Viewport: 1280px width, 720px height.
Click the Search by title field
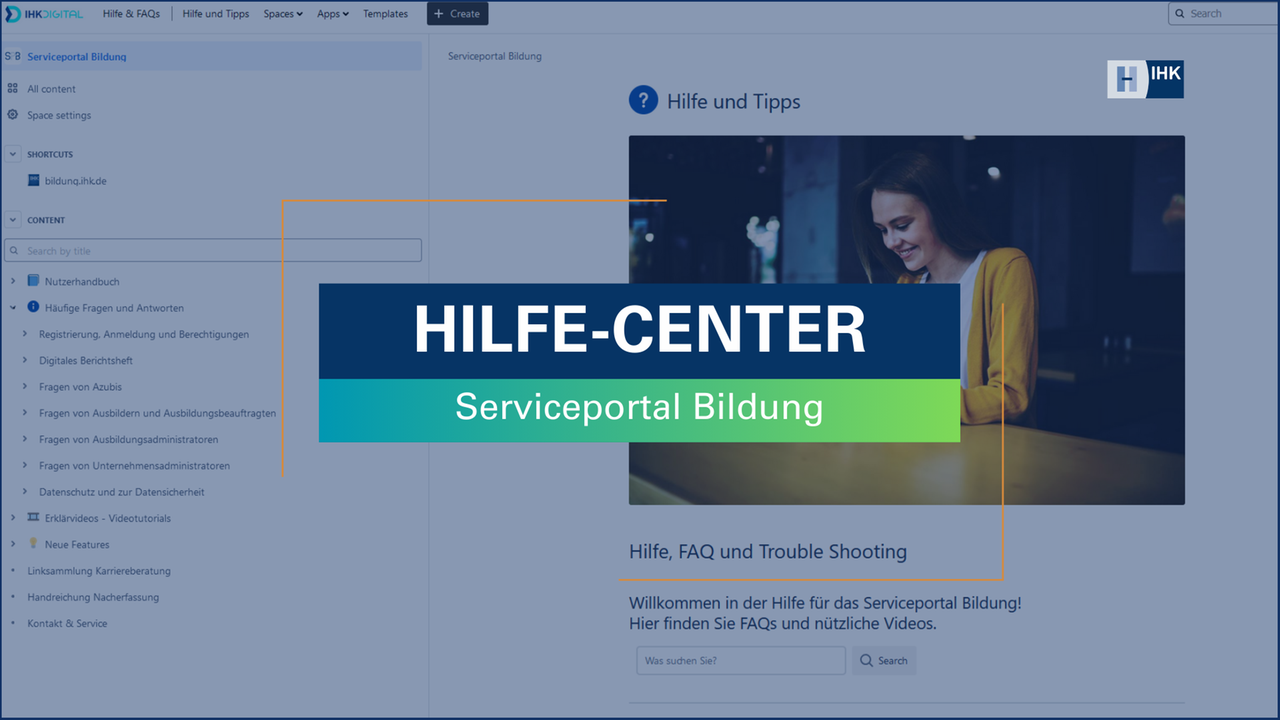tap(213, 250)
